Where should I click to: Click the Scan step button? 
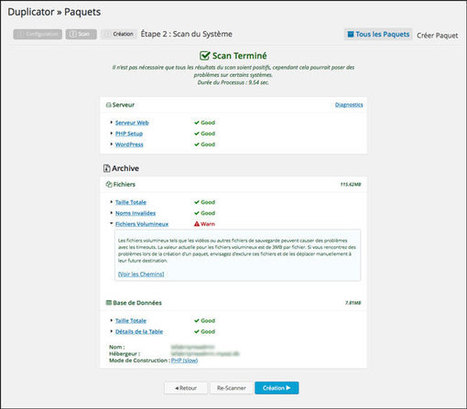point(81,34)
